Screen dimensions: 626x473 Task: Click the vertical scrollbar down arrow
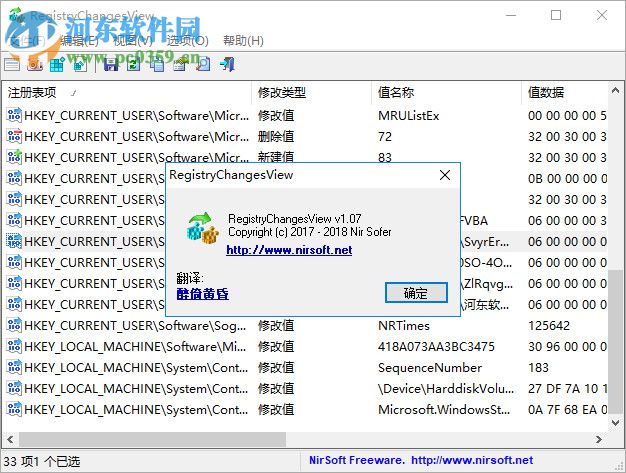coord(615,422)
